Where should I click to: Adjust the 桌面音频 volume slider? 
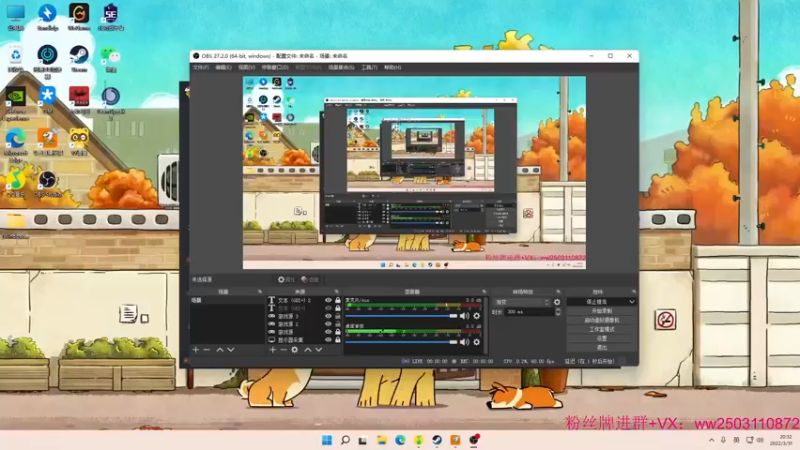pyautogui.click(x=402, y=342)
